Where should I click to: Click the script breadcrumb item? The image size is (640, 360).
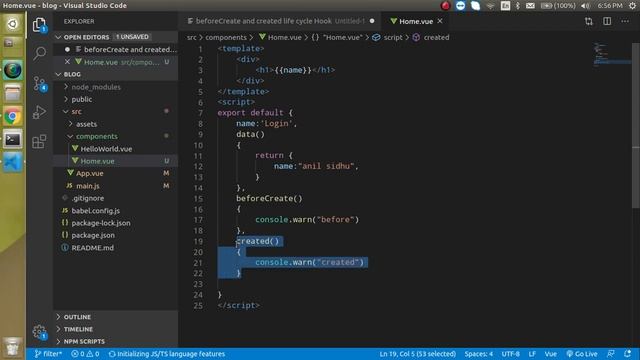coord(393,37)
